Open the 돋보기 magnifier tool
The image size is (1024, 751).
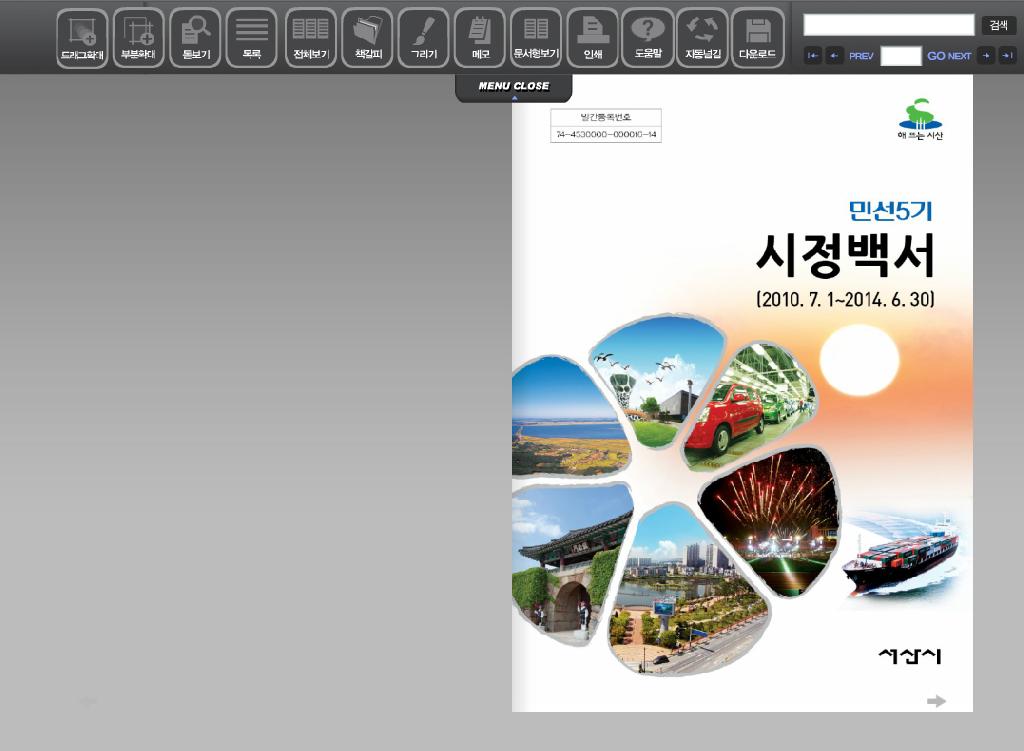point(195,38)
